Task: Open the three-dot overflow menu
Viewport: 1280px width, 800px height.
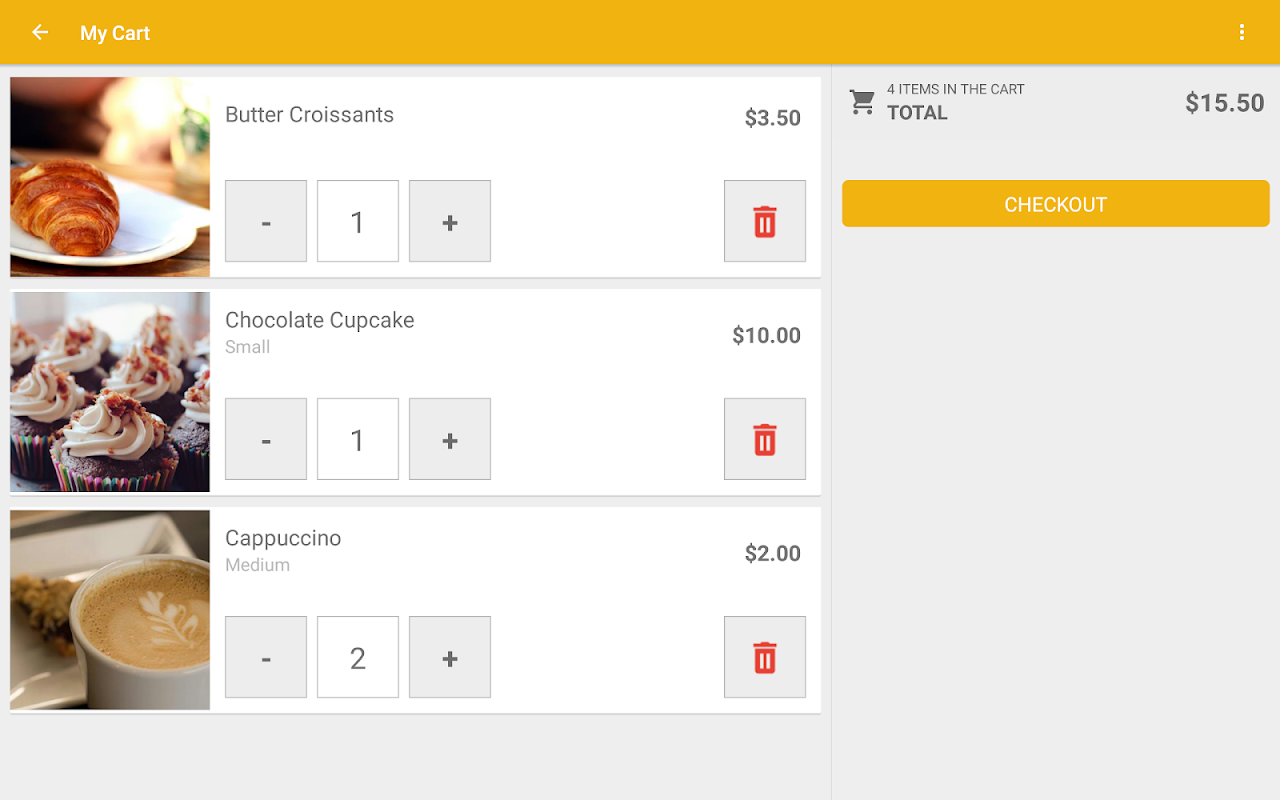Action: [1242, 33]
